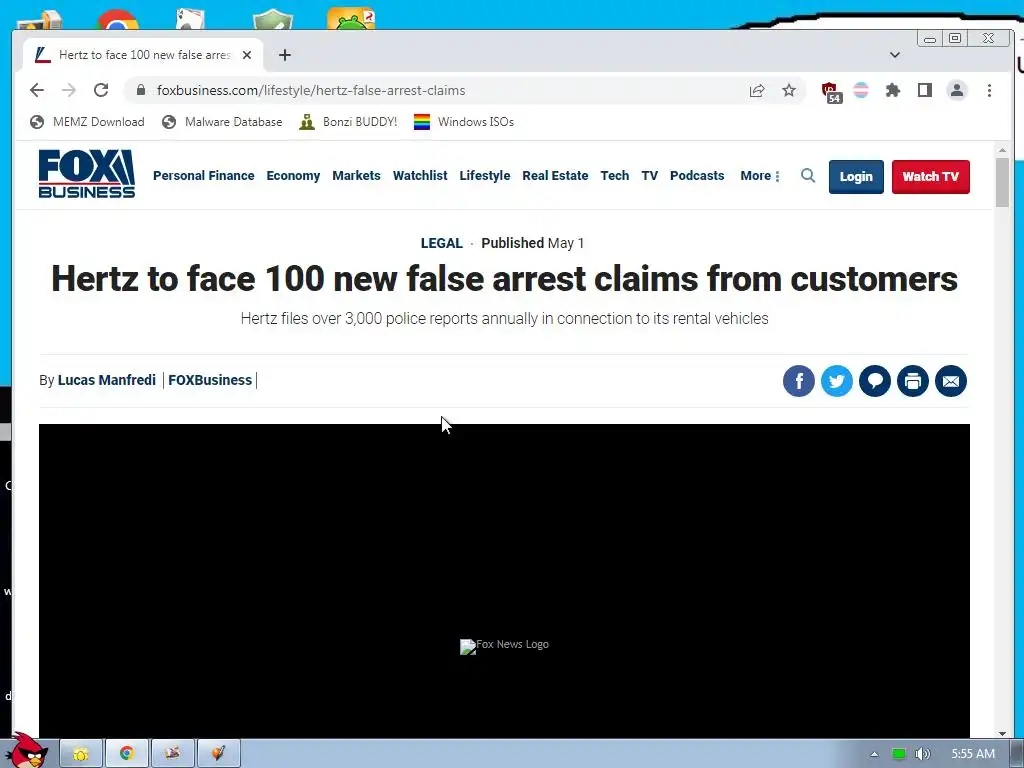Click the Watch TV button

(931, 176)
